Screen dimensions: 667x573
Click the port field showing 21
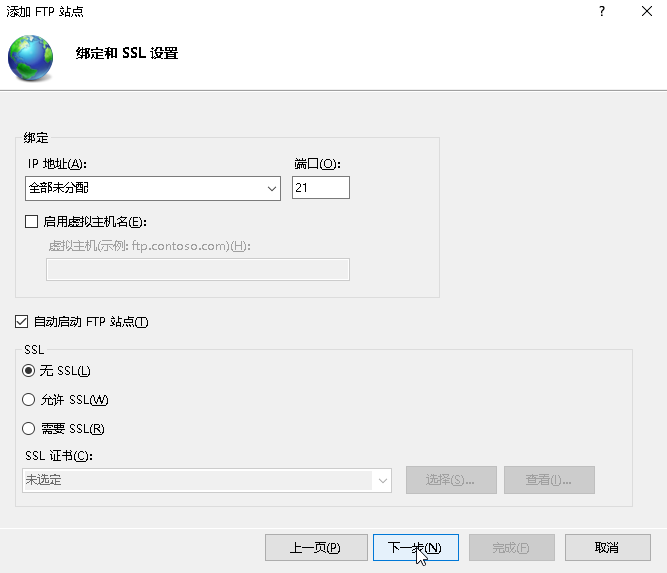[321, 188]
